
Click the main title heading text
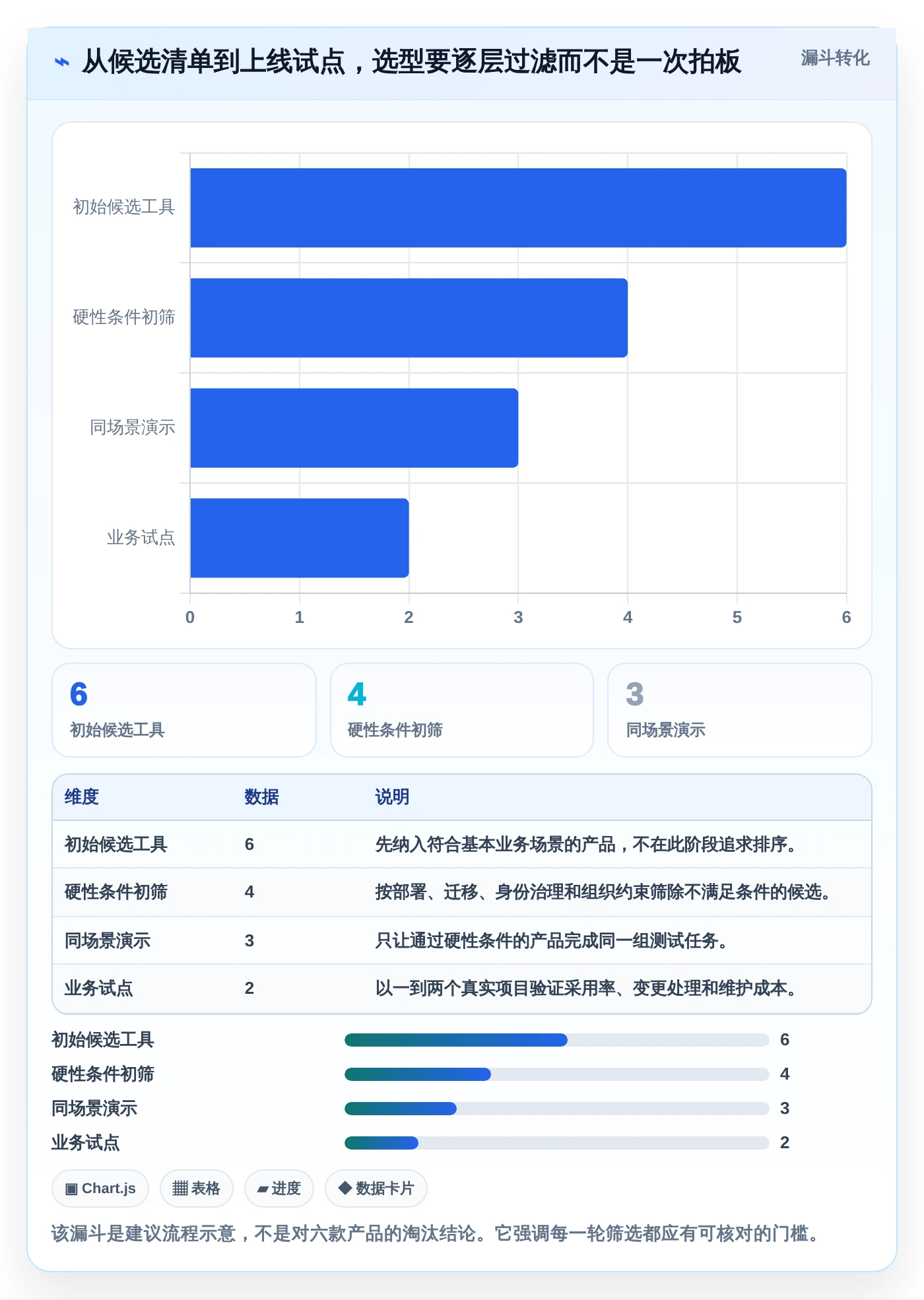pos(411,62)
